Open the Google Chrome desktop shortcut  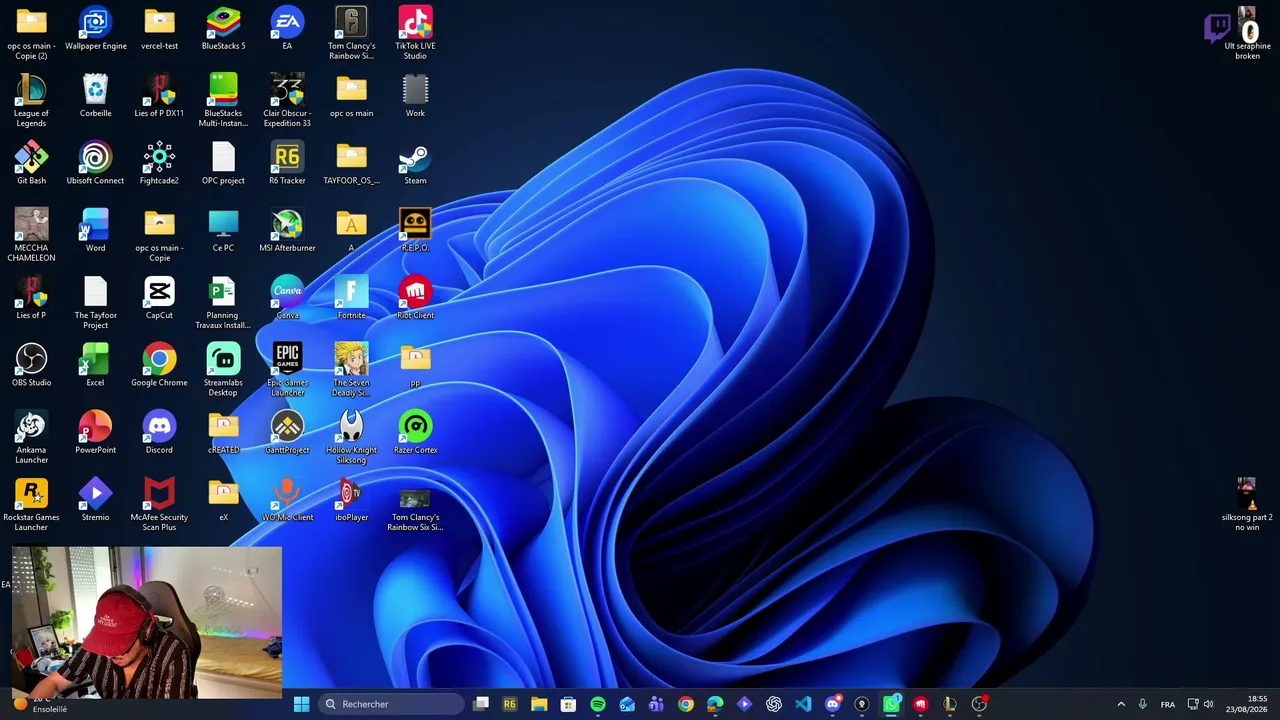[159, 365]
